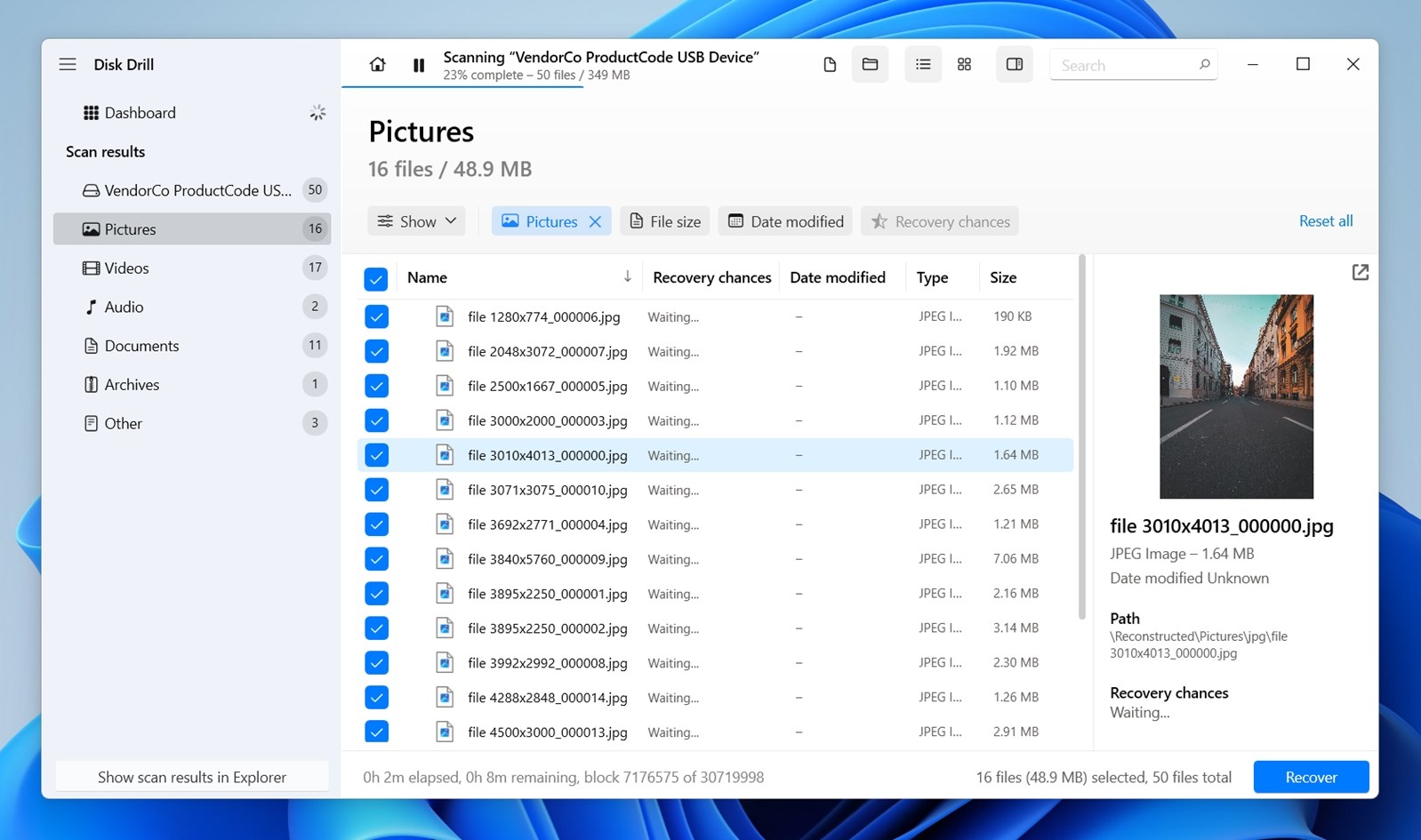This screenshot has width=1421, height=840.
Task: Pause the scanning process
Action: 419,65
